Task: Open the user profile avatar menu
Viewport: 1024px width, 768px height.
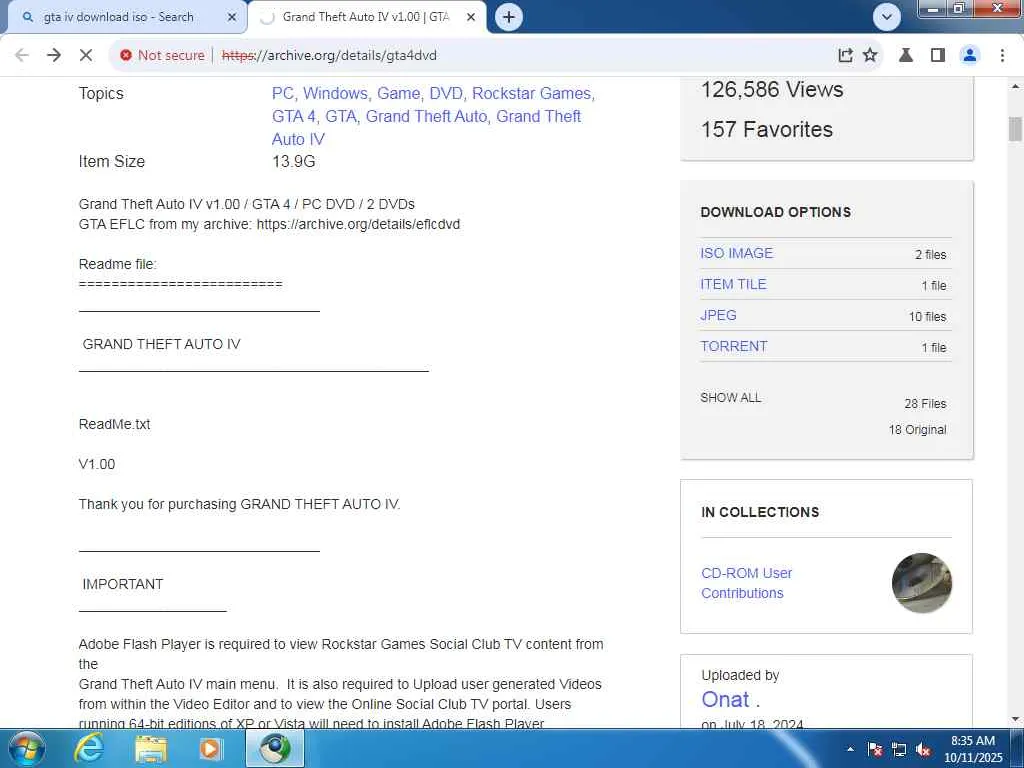Action: click(970, 56)
